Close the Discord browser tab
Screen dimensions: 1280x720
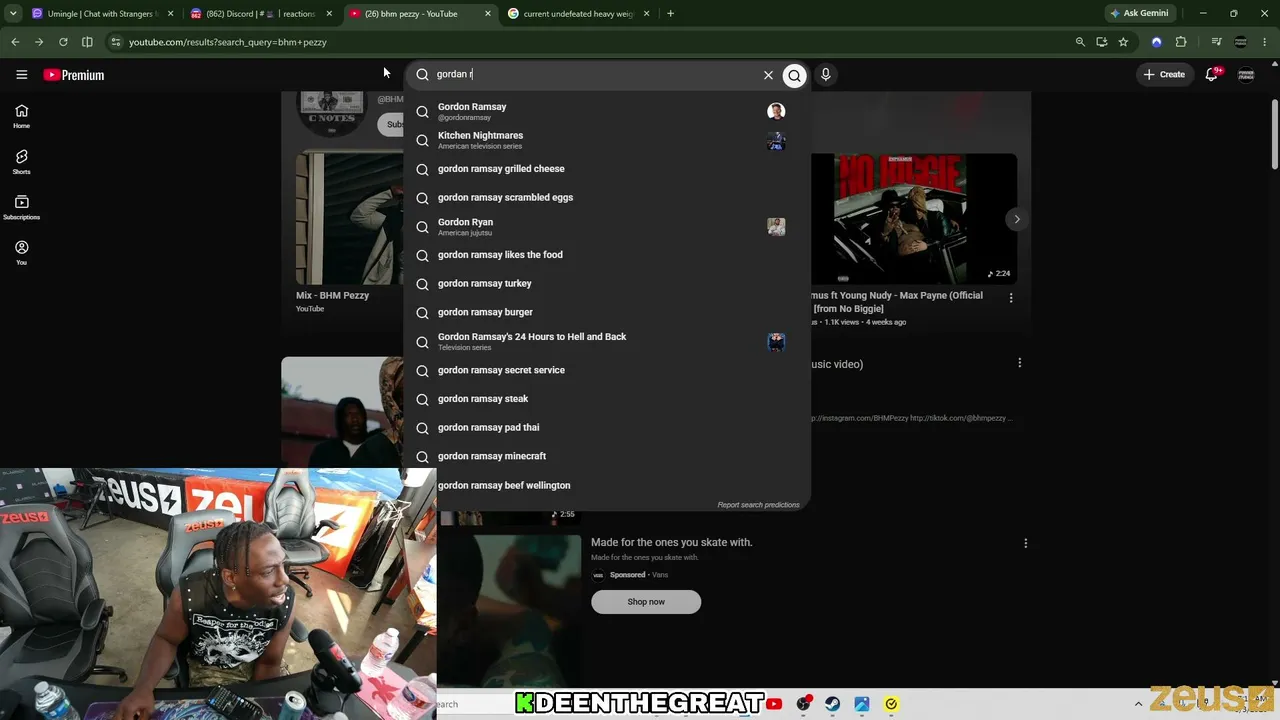(x=329, y=14)
